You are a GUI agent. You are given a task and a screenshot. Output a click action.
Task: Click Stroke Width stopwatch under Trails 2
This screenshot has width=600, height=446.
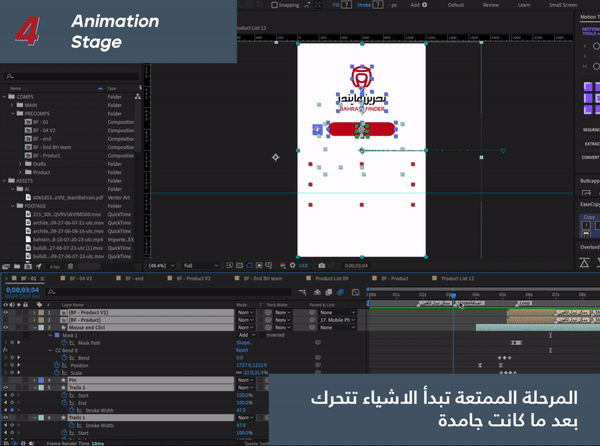point(72,410)
